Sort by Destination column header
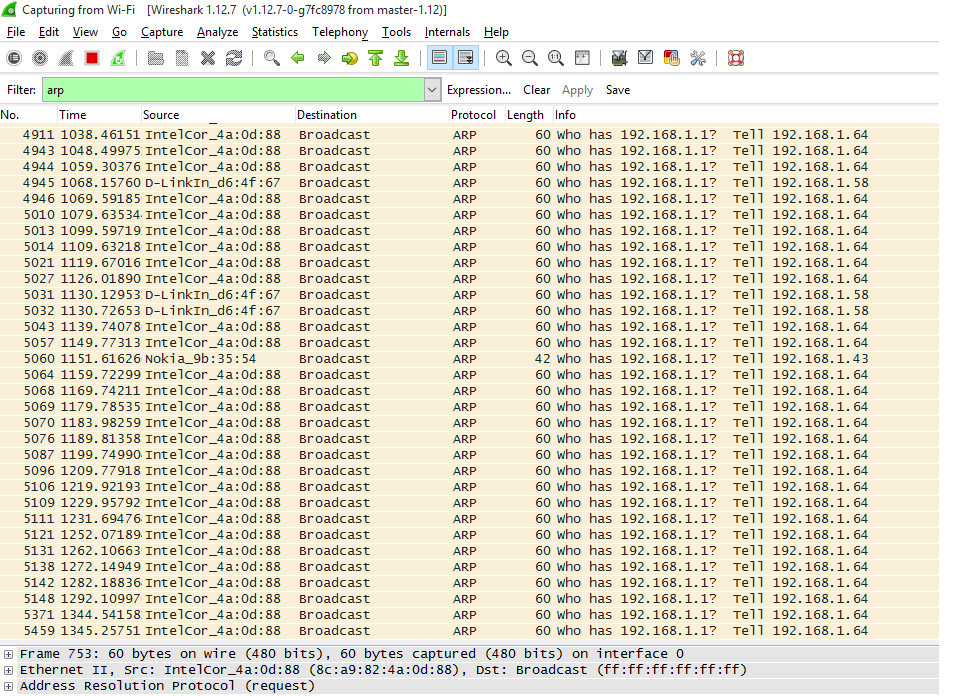 click(x=372, y=115)
